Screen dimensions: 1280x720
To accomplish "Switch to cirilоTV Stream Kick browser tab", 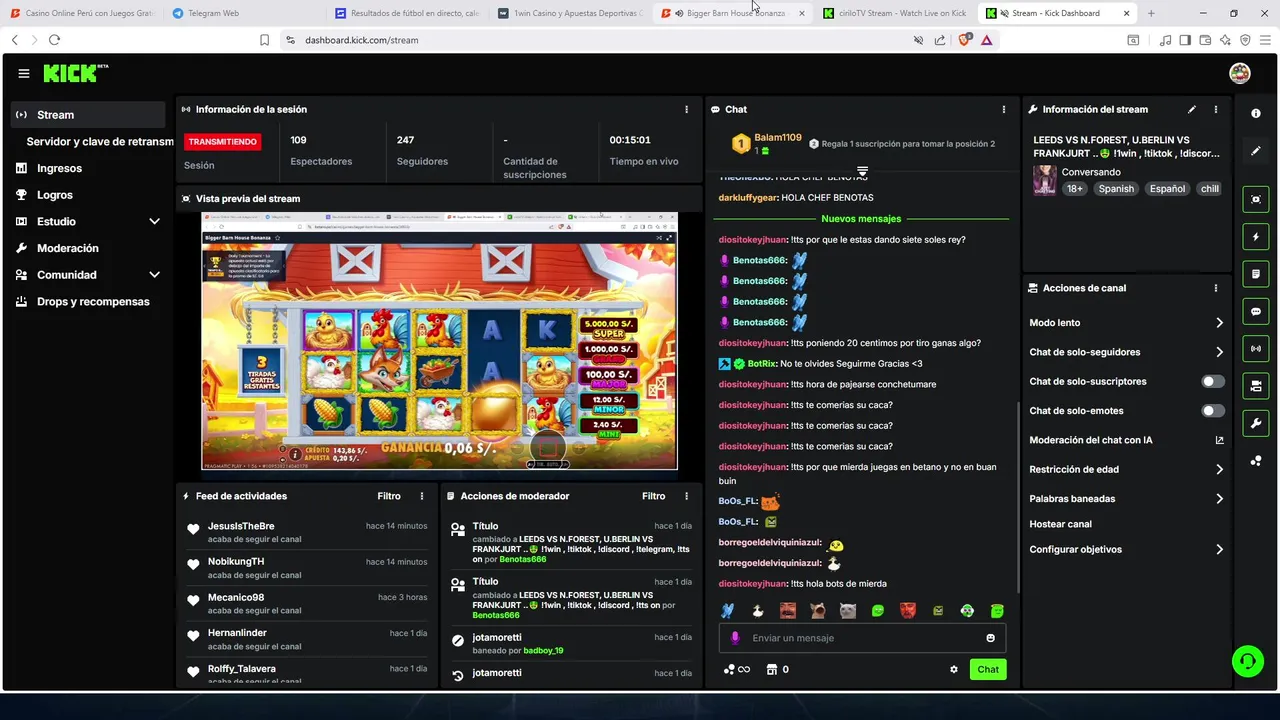I will [894, 13].
